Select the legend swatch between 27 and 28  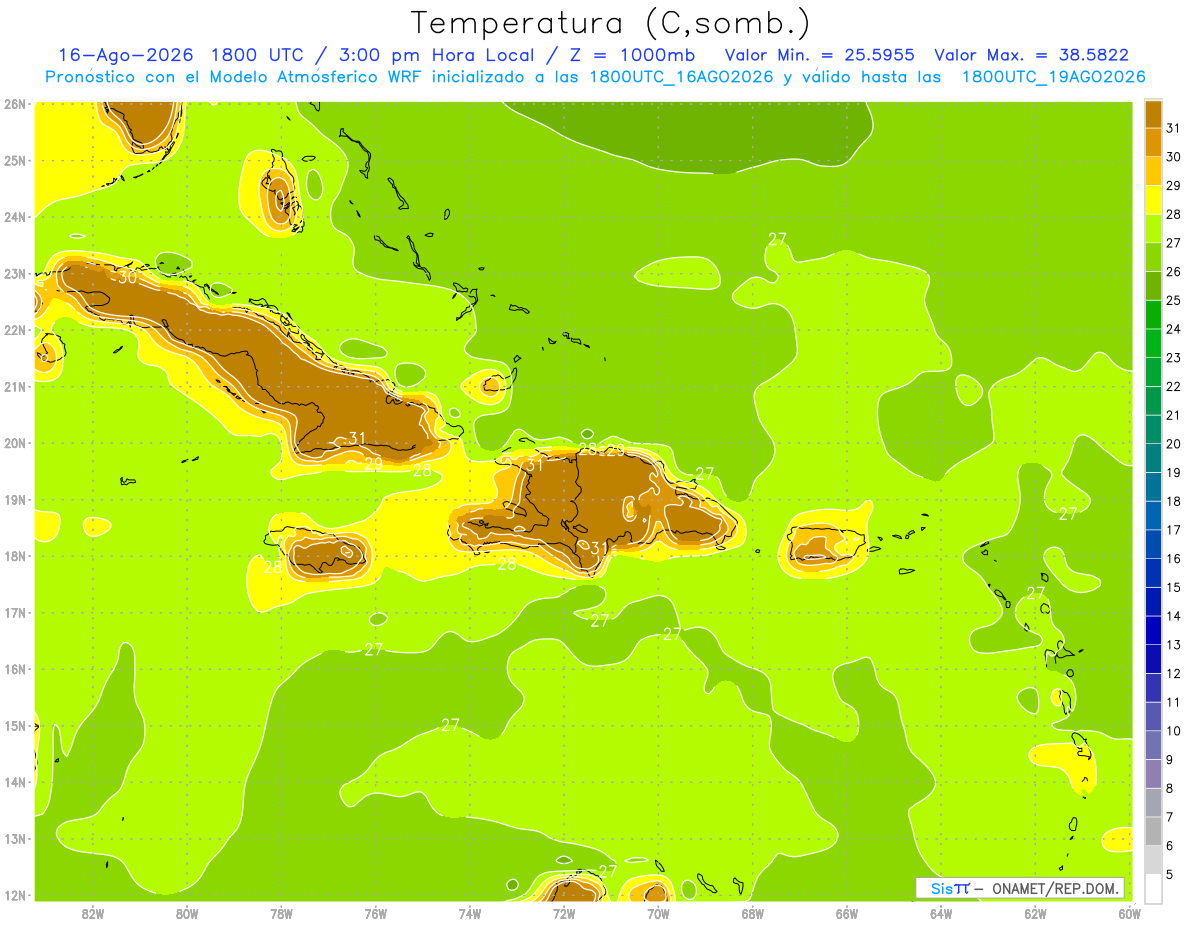pos(1152,228)
